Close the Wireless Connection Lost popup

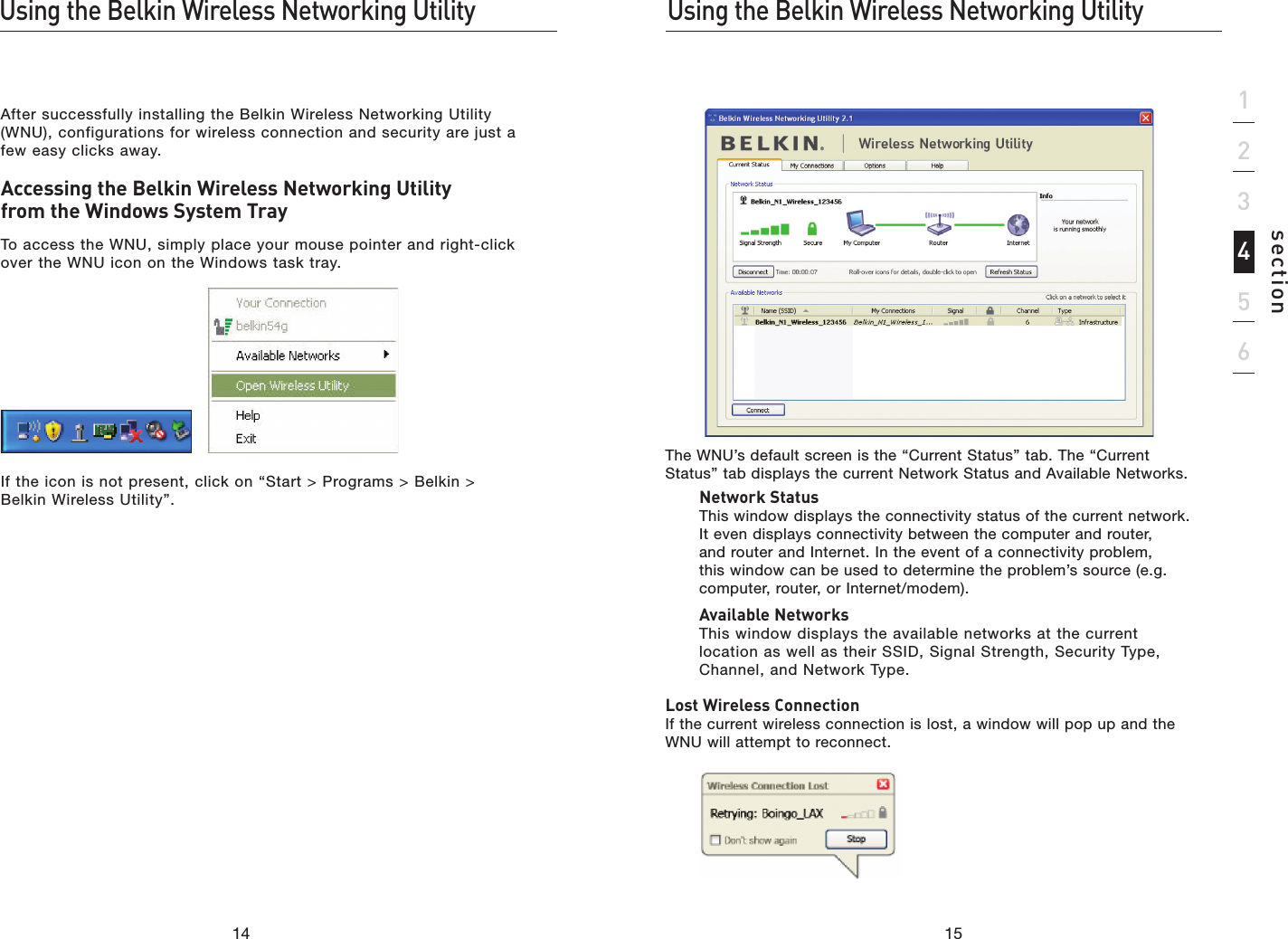tap(884, 784)
